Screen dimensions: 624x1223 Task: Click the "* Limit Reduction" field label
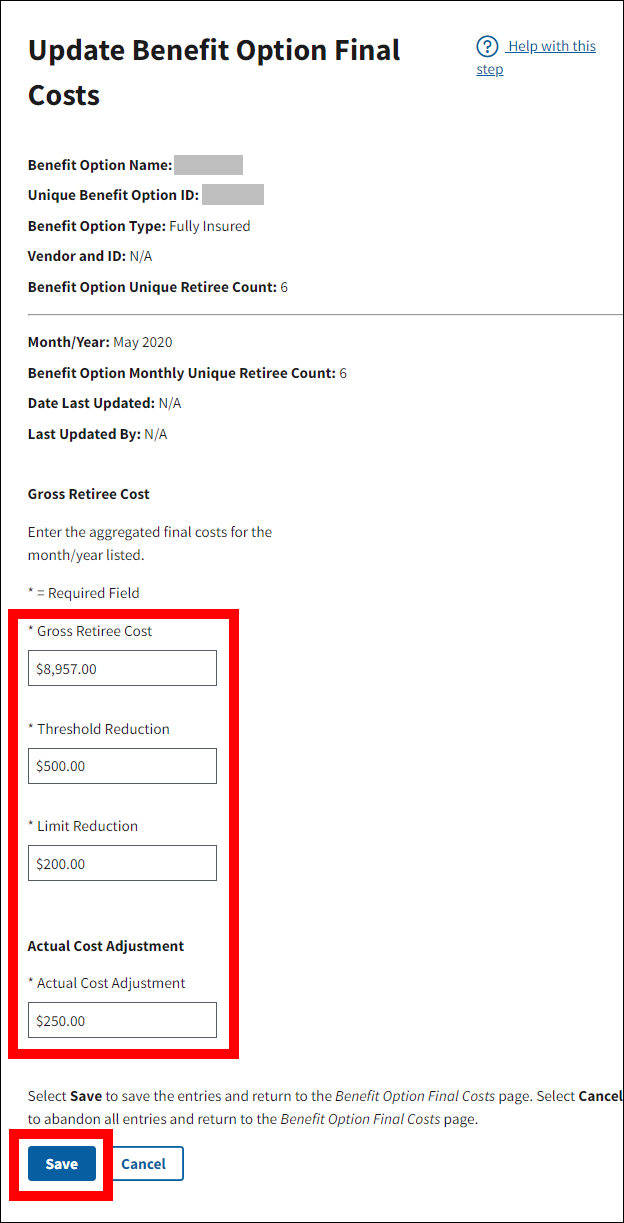pos(83,826)
